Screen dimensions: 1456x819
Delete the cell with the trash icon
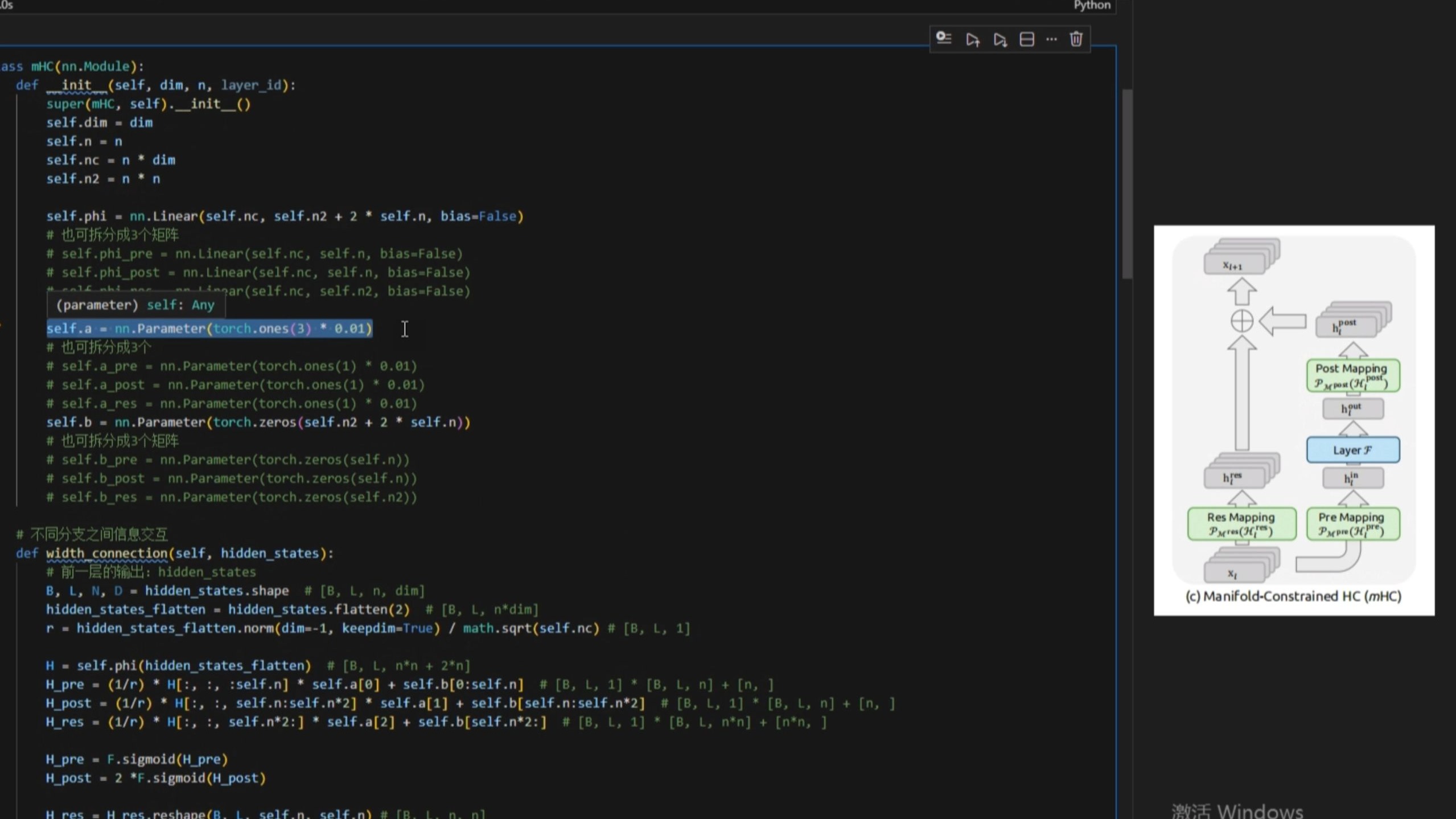[x=1076, y=39]
